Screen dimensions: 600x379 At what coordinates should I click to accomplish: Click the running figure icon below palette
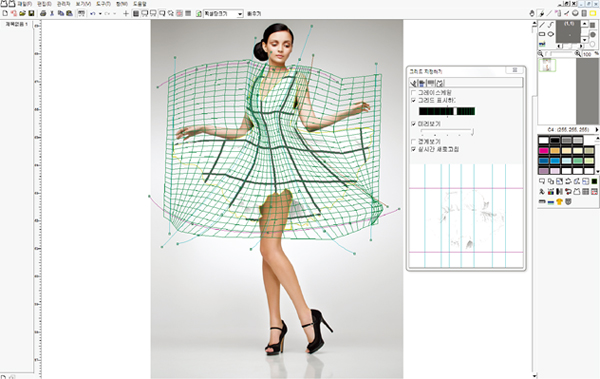pyautogui.click(x=542, y=191)
